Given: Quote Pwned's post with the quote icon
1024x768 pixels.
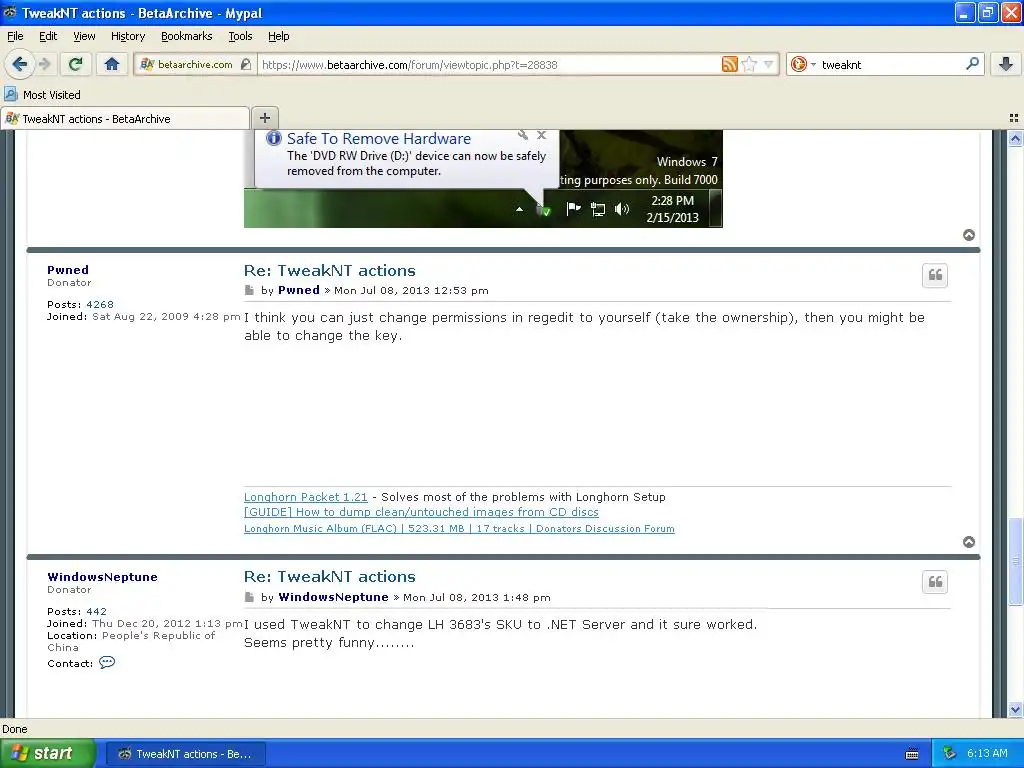Looking at the screenshot, I should [935, 275].
